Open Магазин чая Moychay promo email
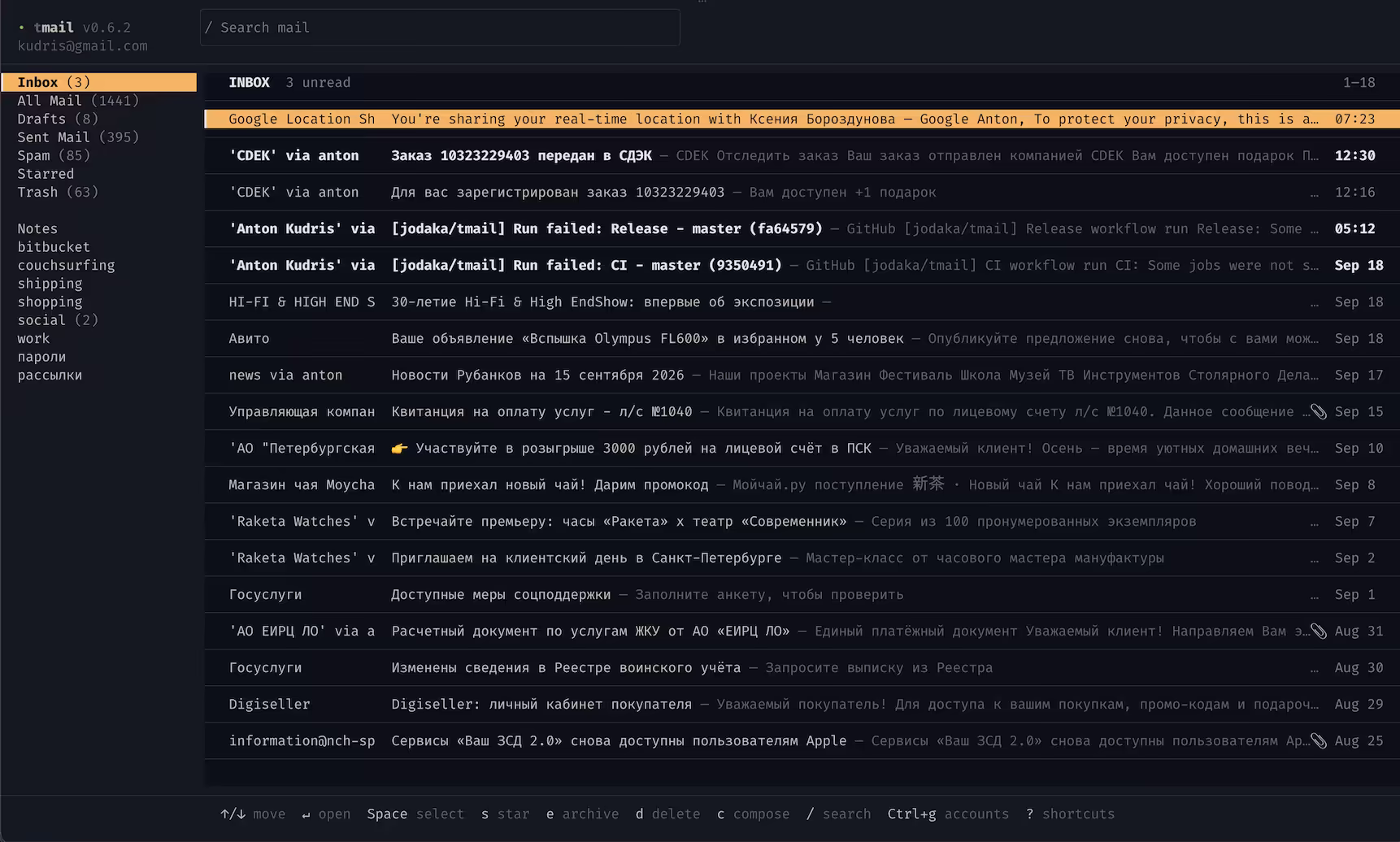The height and width of the screenshot is (842, 1400). point(802,484)
